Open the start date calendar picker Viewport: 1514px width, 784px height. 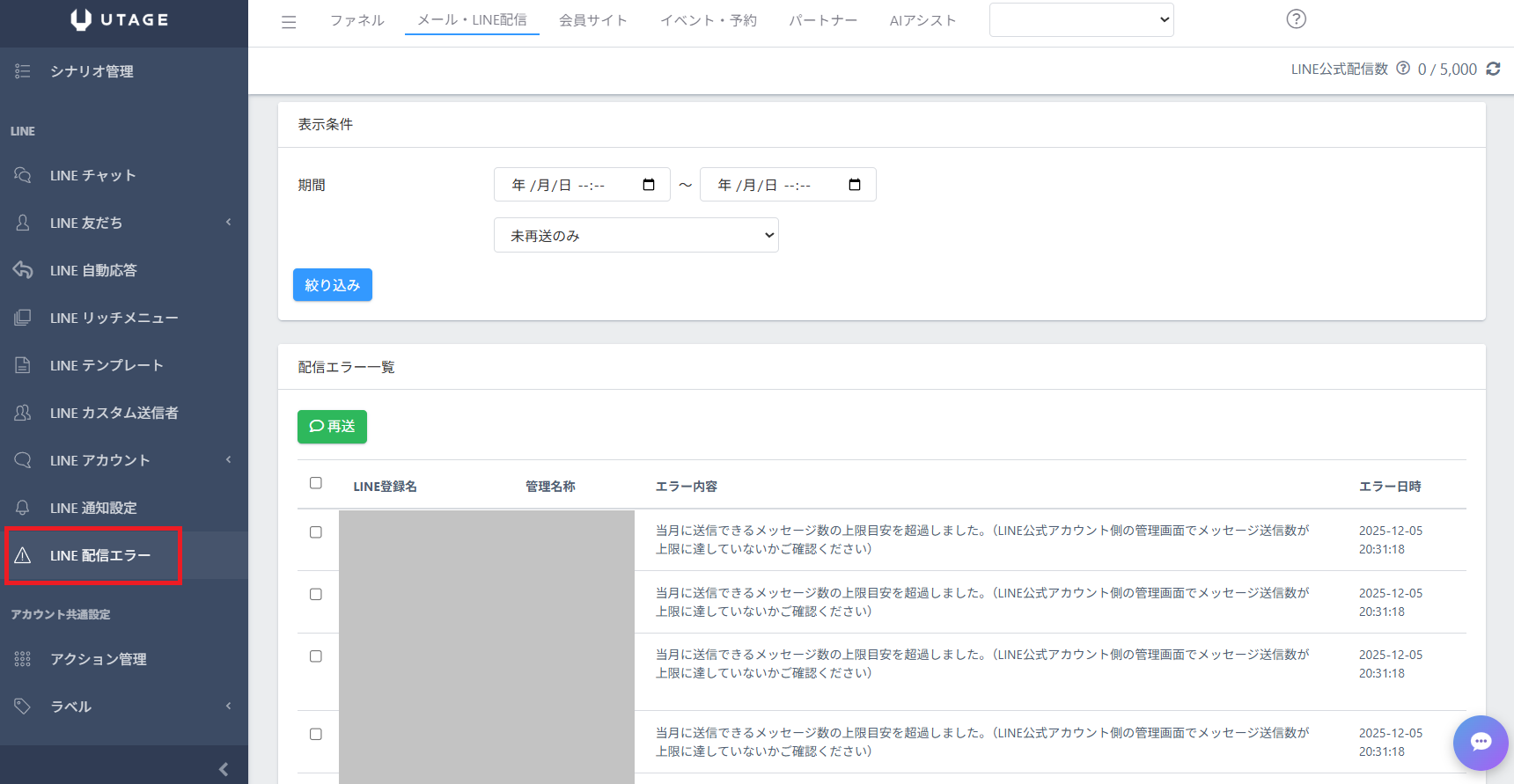[649, 185]
